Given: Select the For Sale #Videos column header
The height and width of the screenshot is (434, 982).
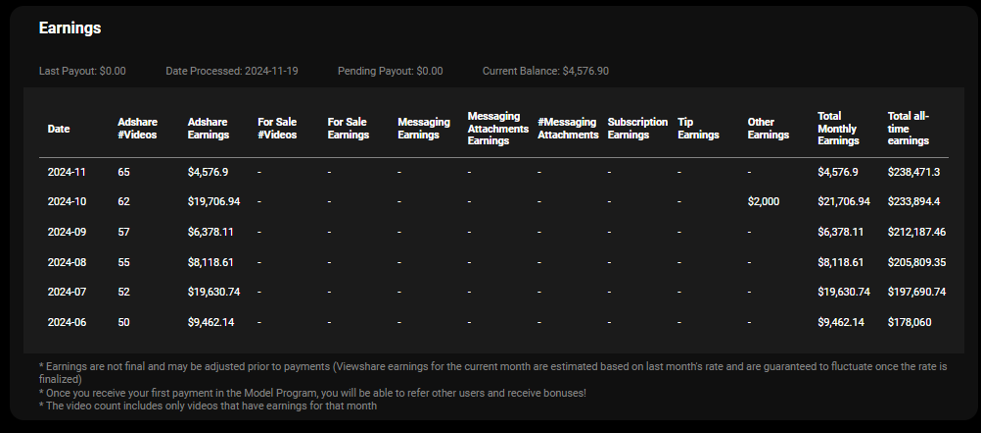Looking at the screenshot, I should tap(277, 129).
